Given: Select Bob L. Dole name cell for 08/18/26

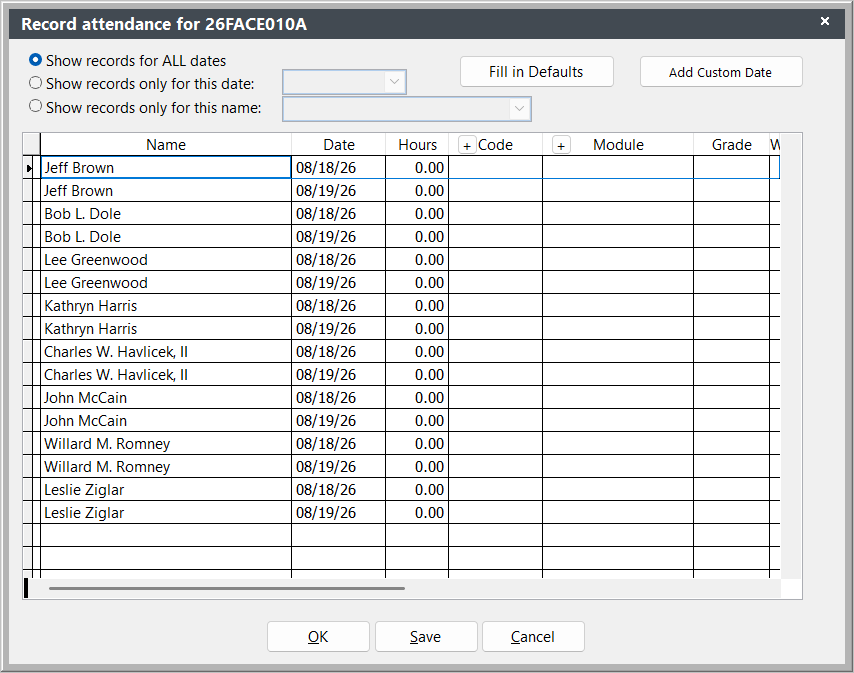Looking at the screenshot, I should [166, 213].
